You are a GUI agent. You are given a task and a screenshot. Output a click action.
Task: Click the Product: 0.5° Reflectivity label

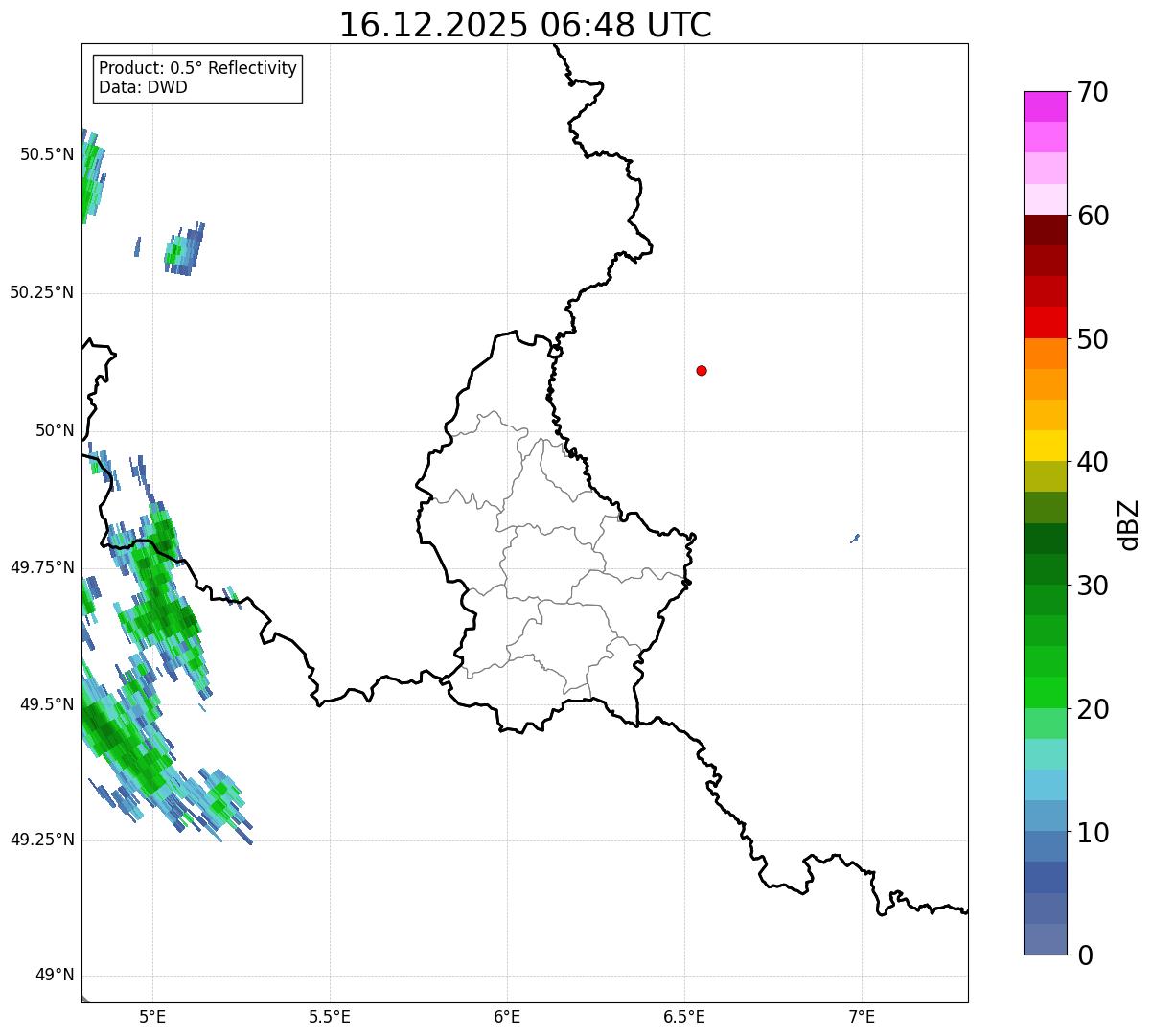pyautogui.click(x=198, y=68)
